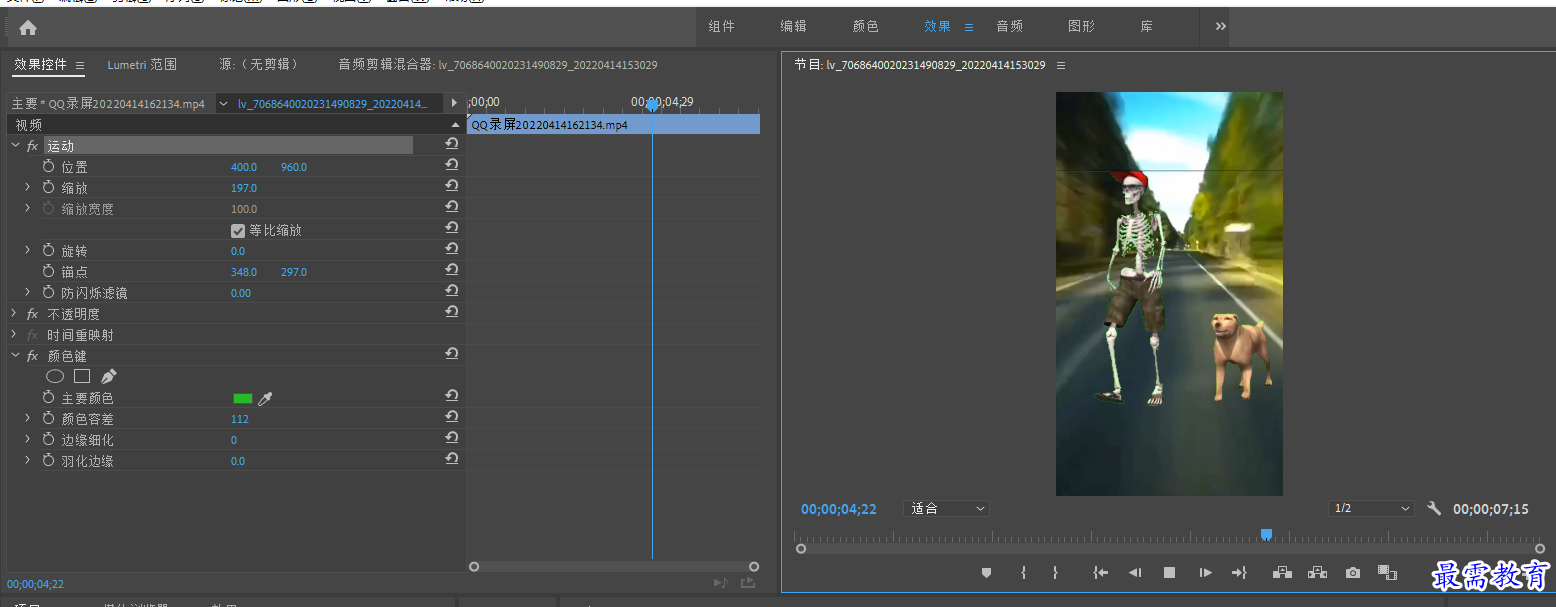Image resolution: width=1556 pixels, height=607 pixels.
Task: Reset the 位置 parameter
Action: coord(452,166)
